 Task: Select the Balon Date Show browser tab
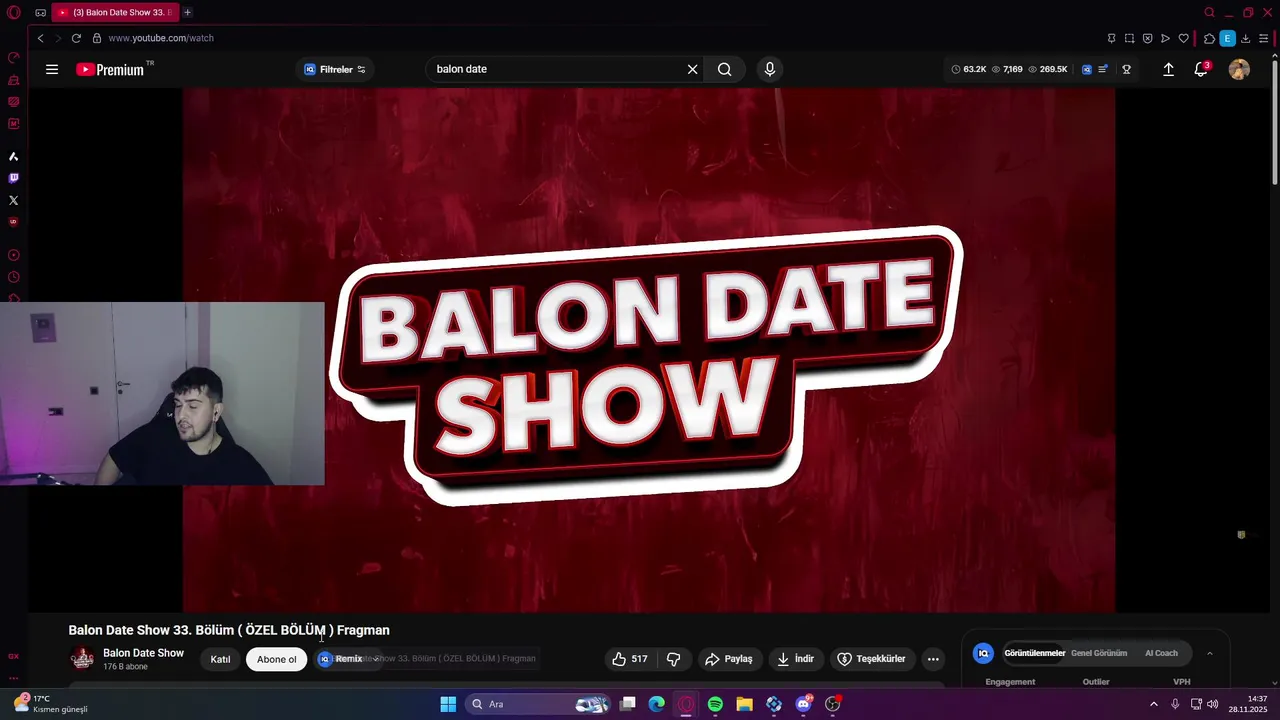(x=113, y=12)
